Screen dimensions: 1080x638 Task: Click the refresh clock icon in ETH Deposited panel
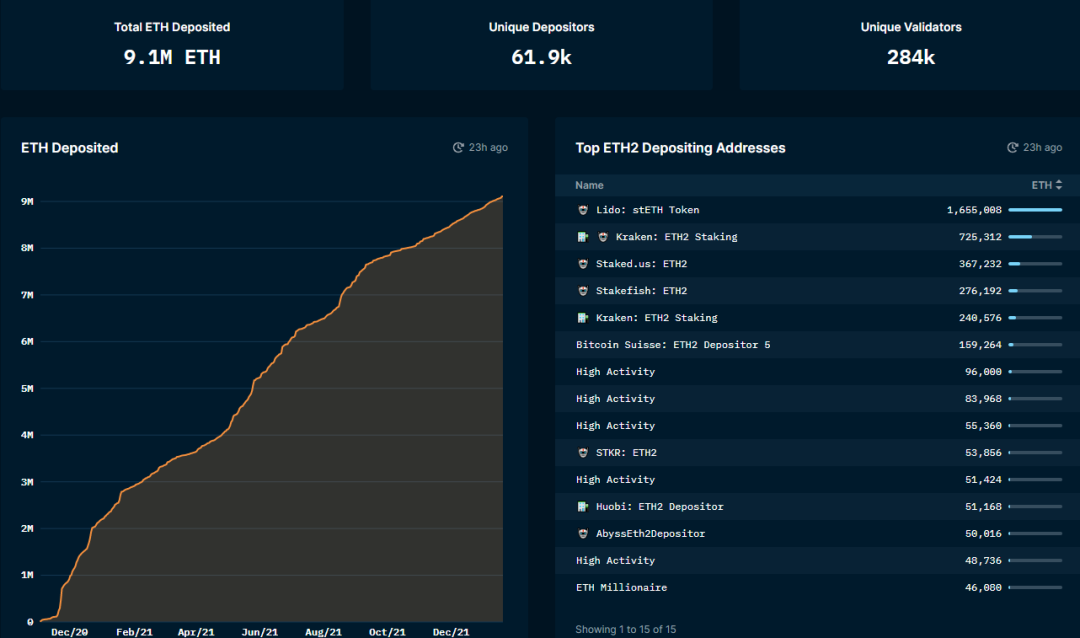[458, 147]
